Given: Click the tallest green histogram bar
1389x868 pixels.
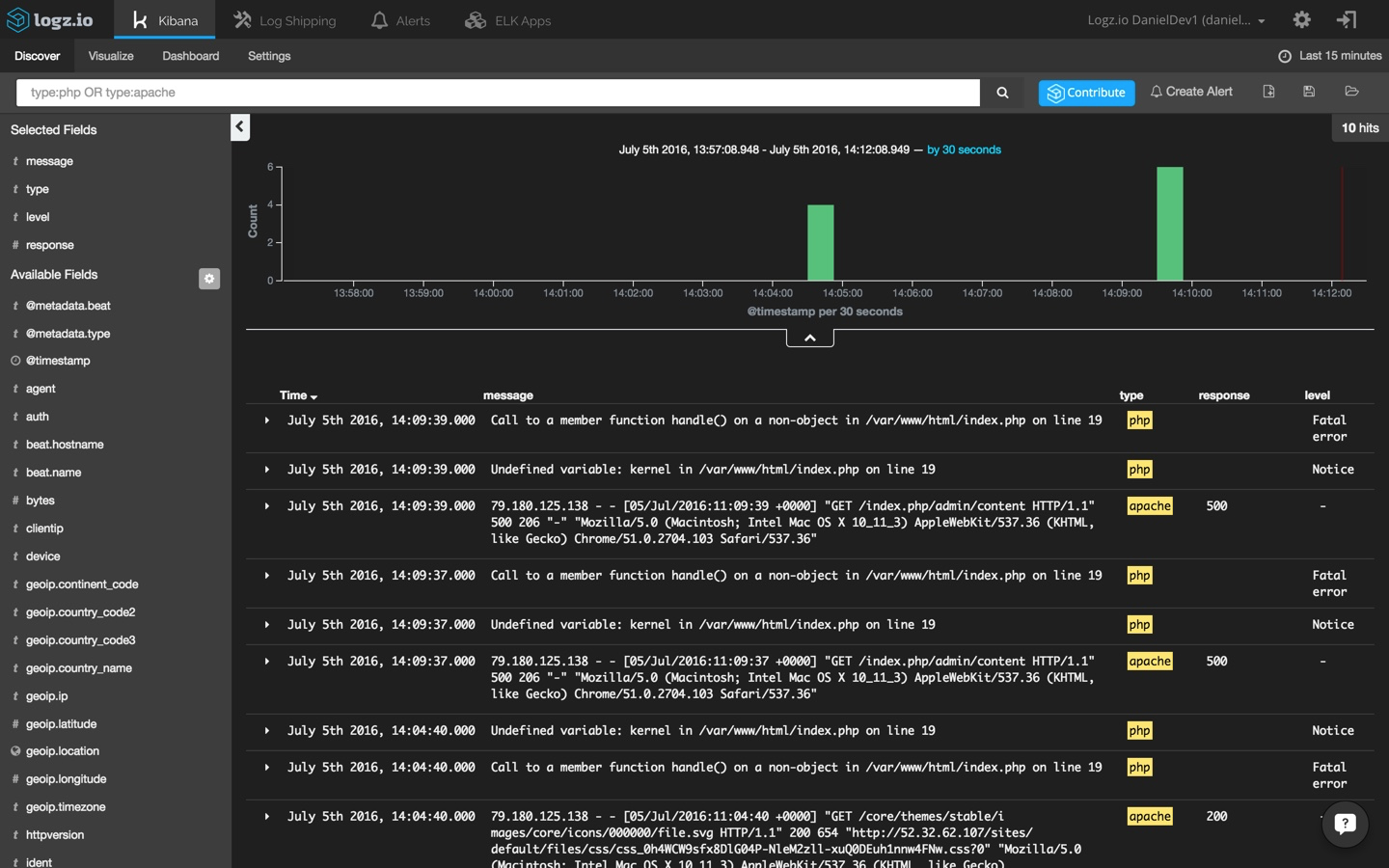Looking at the screenshot, I should [x=1169, y=224].
